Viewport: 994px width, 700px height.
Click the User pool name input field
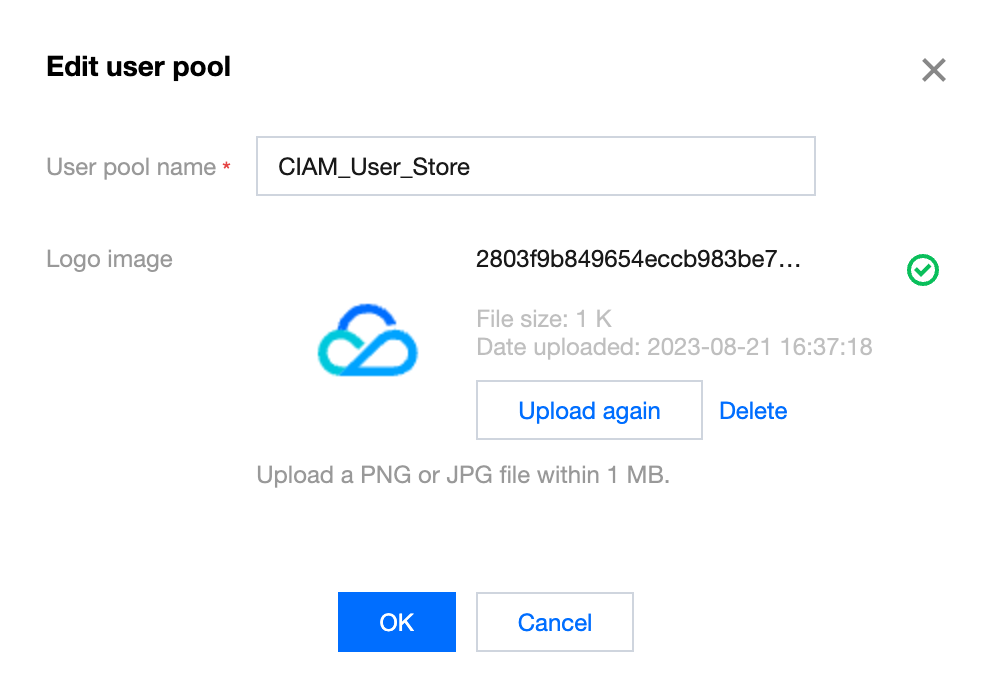pos(535,166)
